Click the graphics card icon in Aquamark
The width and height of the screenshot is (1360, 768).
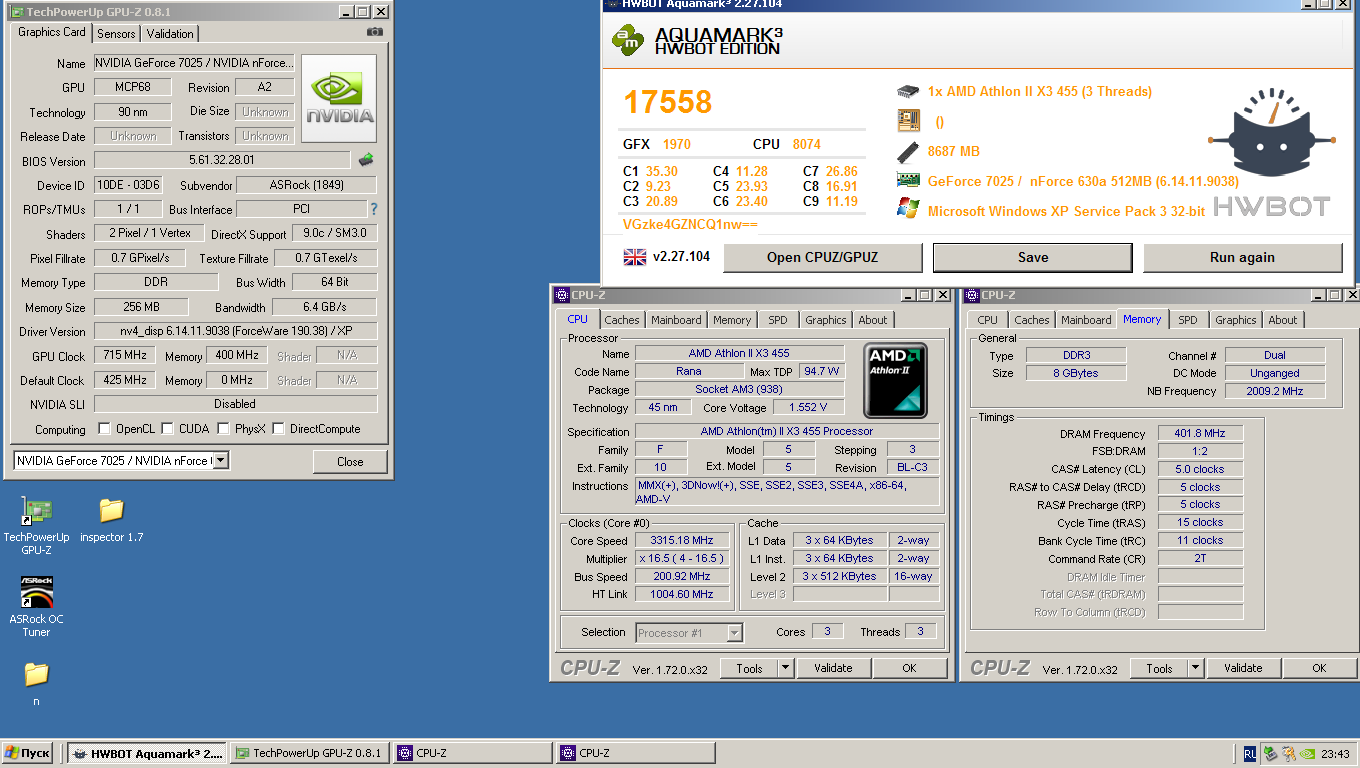tap(908, 181)
